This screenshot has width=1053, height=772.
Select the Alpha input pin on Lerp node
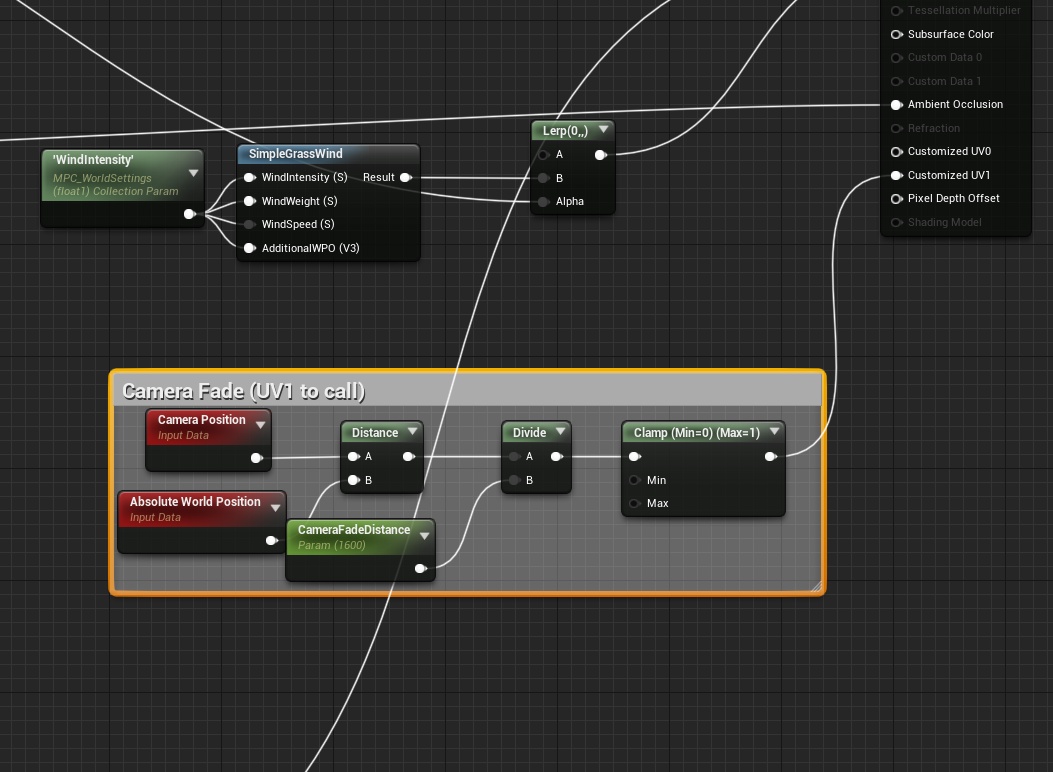coord(543,201)
